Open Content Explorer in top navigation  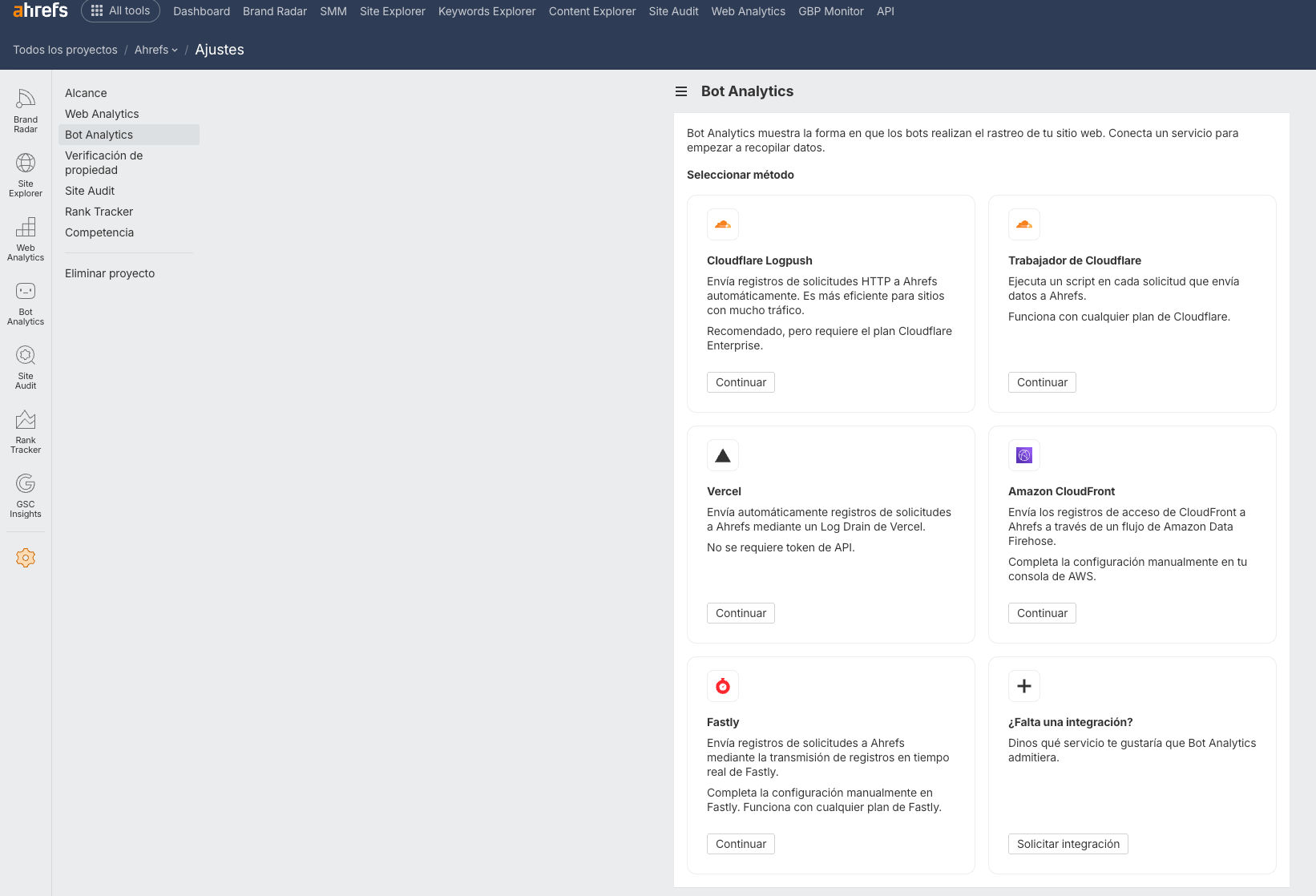pyautogui.click(x=592, y=11)
